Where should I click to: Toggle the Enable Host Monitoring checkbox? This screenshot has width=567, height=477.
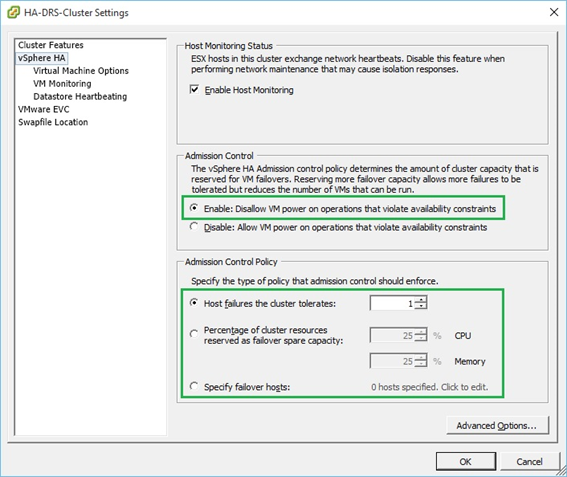point(194,89)
